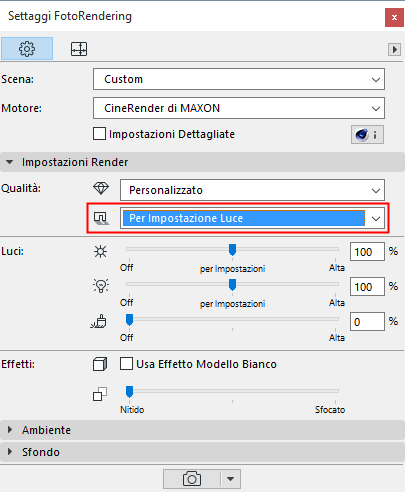The height and width of the screenshot is (492, 405).
Task: Open the render button arrow menu
Action: [x=230, y=479]
